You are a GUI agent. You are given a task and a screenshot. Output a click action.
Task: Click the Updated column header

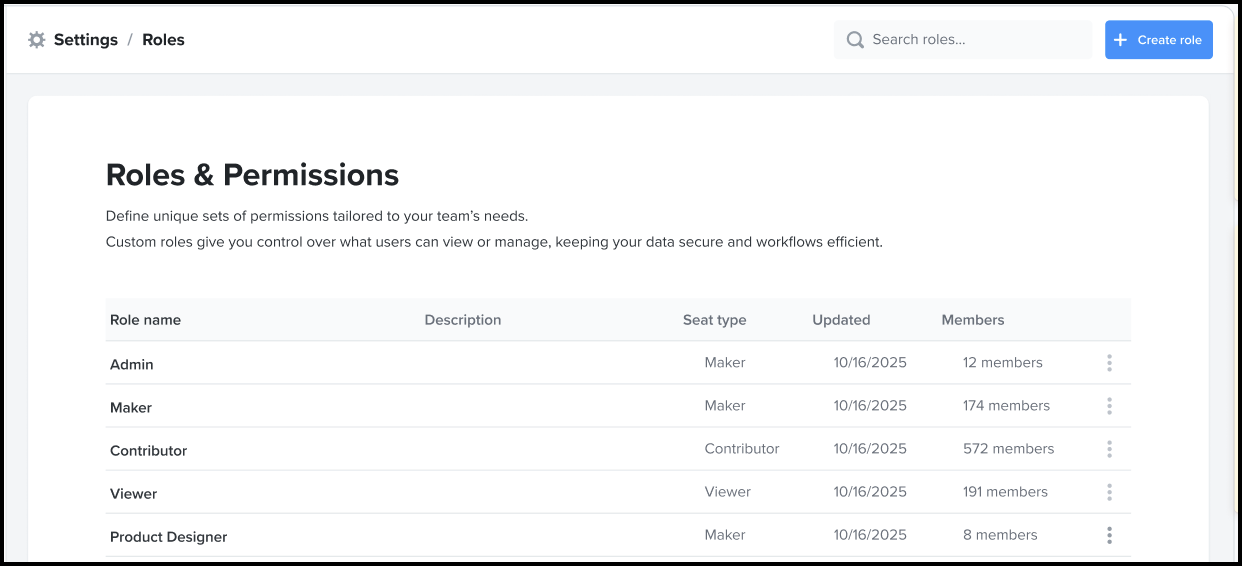click(x=841, y=320)
